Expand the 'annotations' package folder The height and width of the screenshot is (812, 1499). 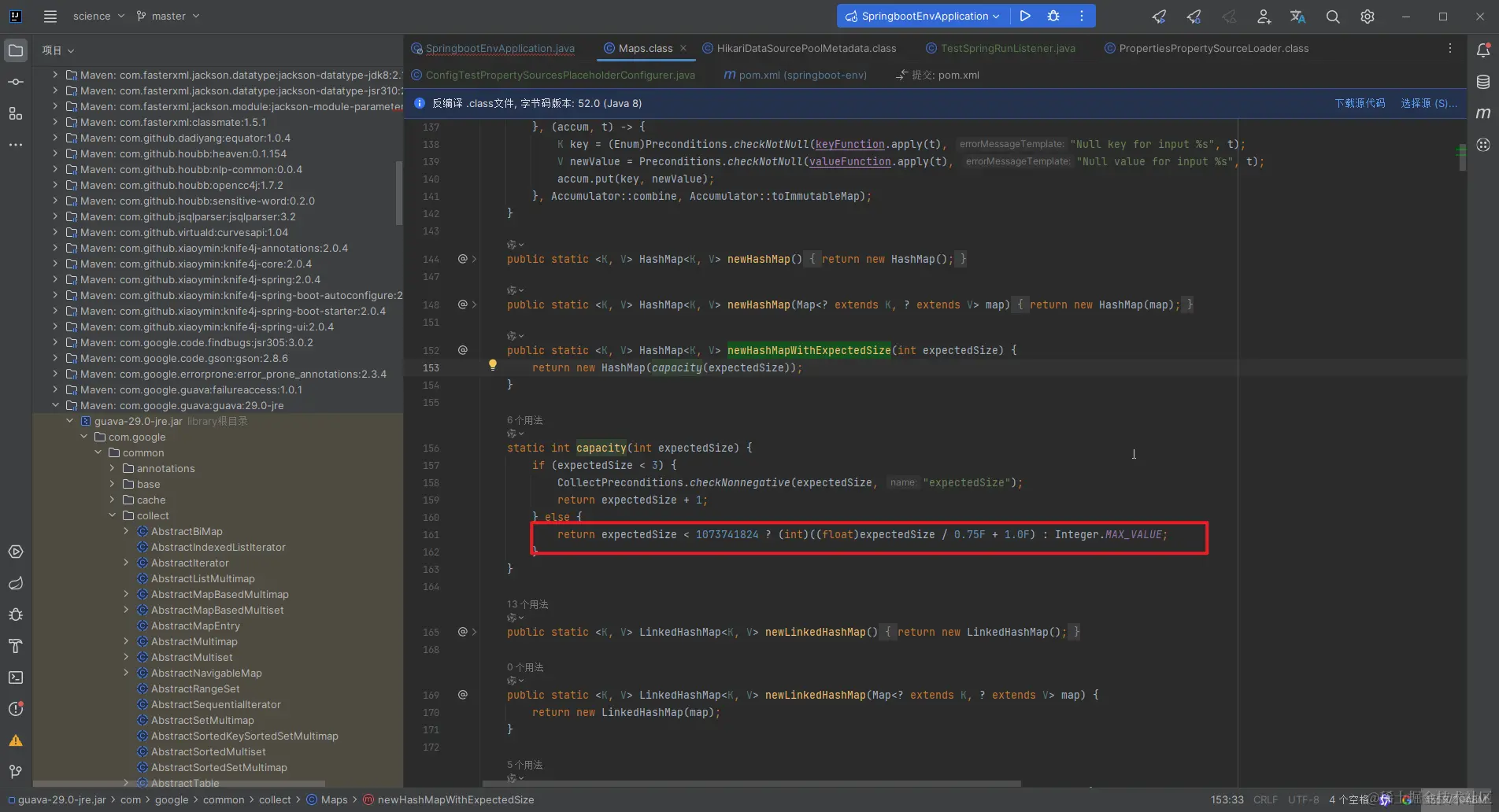tap(112, 468)
